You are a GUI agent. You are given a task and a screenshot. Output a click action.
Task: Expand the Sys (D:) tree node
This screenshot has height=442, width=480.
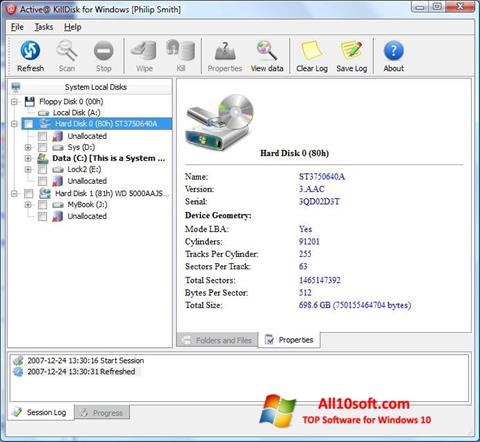[x=28, y=147]
